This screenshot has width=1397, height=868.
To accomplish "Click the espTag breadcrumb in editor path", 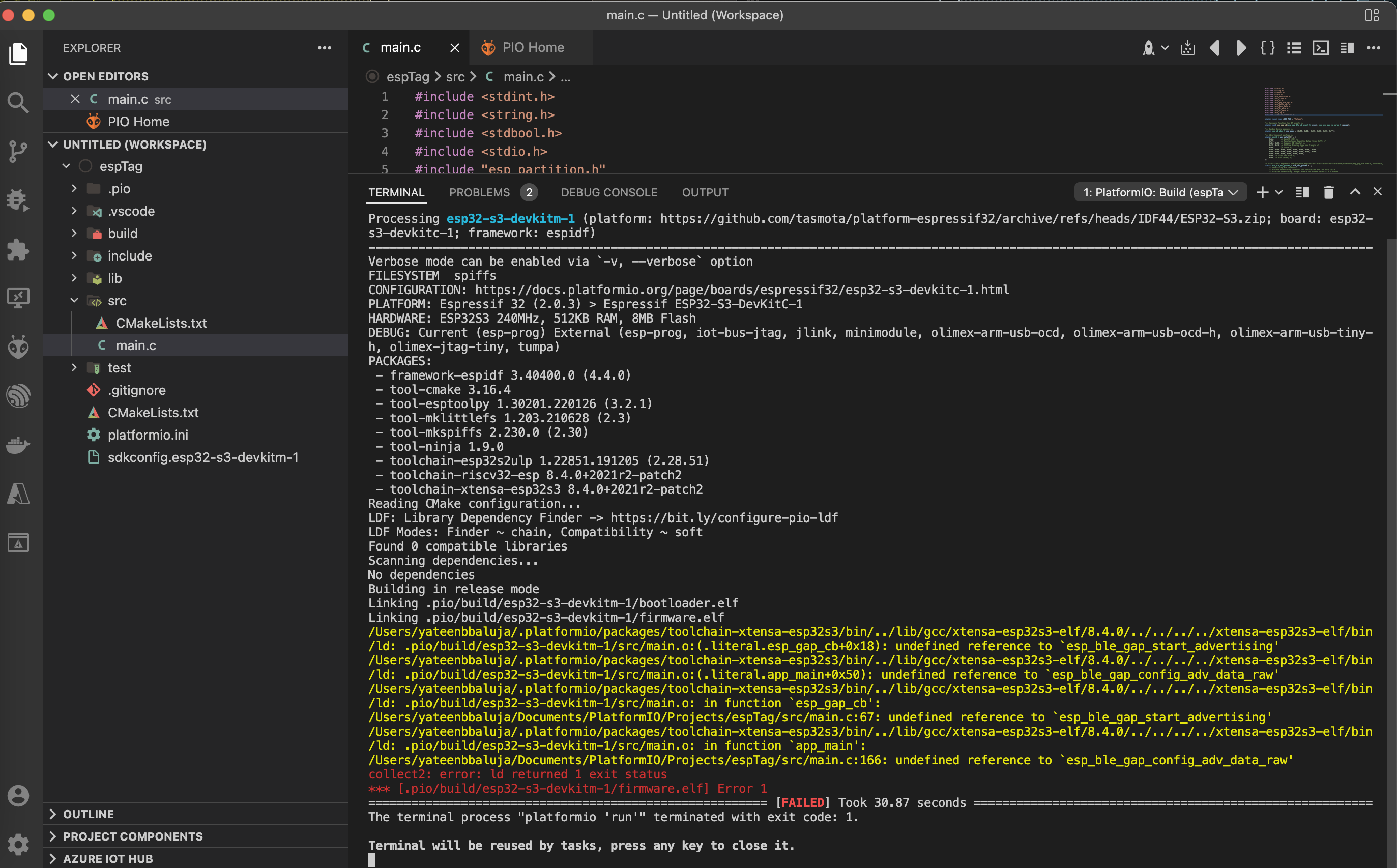I will tap(408, 76).
